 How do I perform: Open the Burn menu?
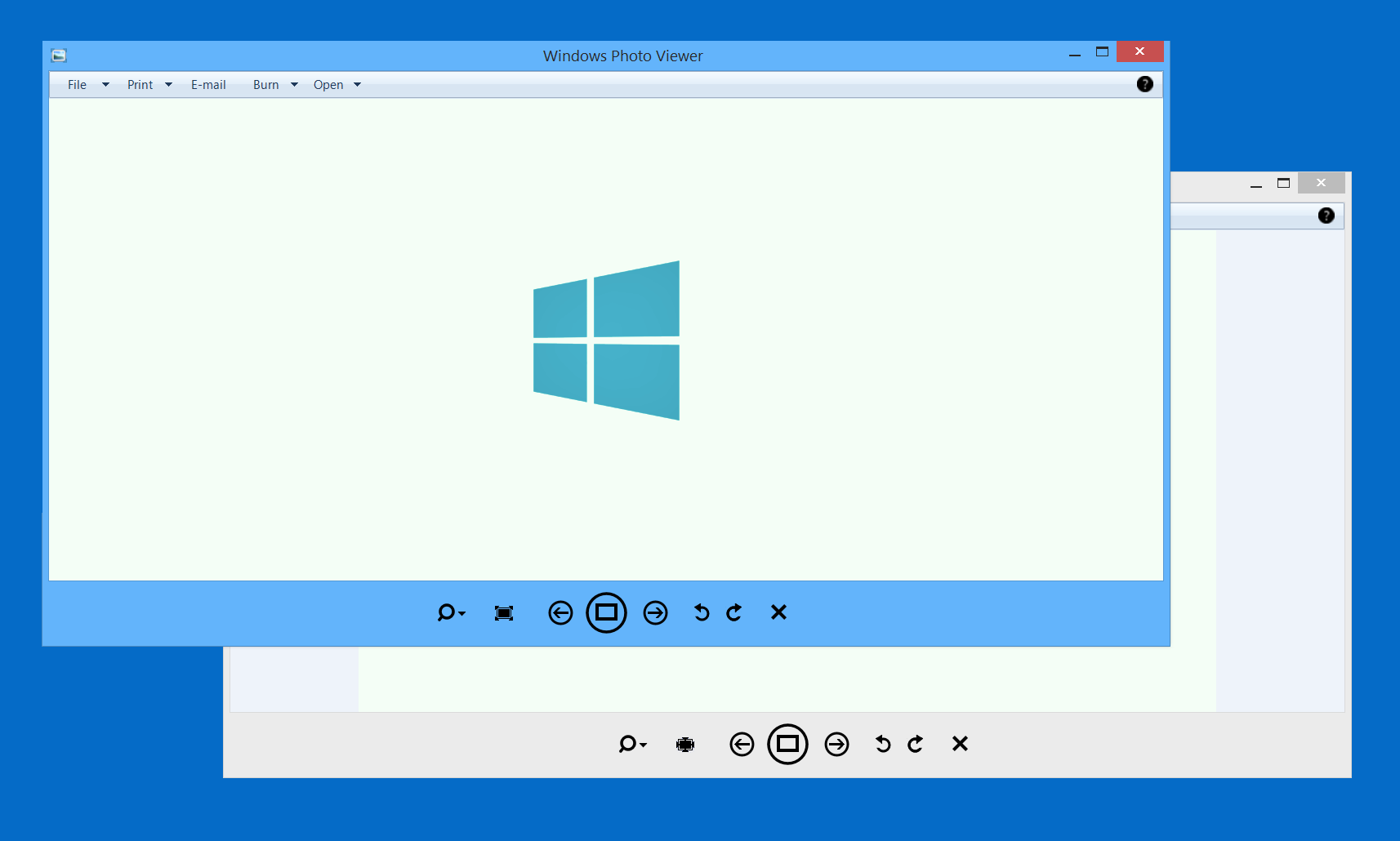(265, 85)
